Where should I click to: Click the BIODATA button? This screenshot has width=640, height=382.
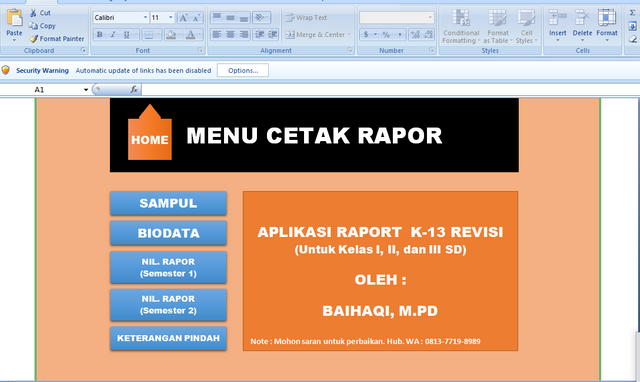click(x=168, y=233)
